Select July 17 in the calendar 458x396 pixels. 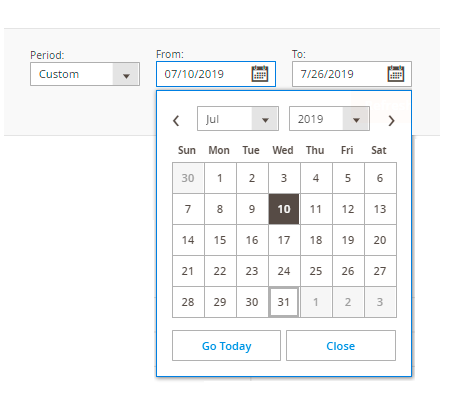pos(284,240)
